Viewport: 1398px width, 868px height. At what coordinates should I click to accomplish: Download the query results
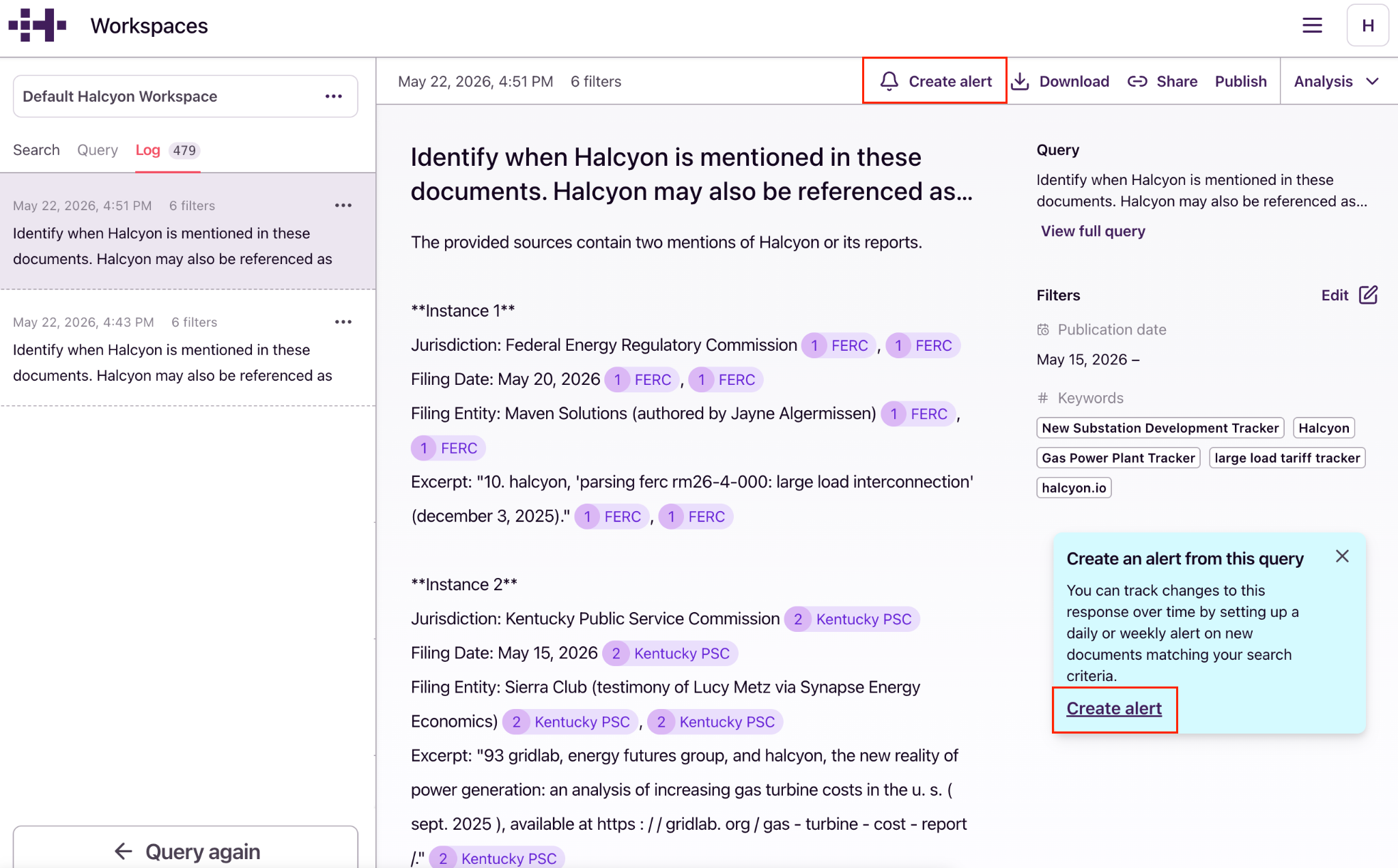point(1060,81)
